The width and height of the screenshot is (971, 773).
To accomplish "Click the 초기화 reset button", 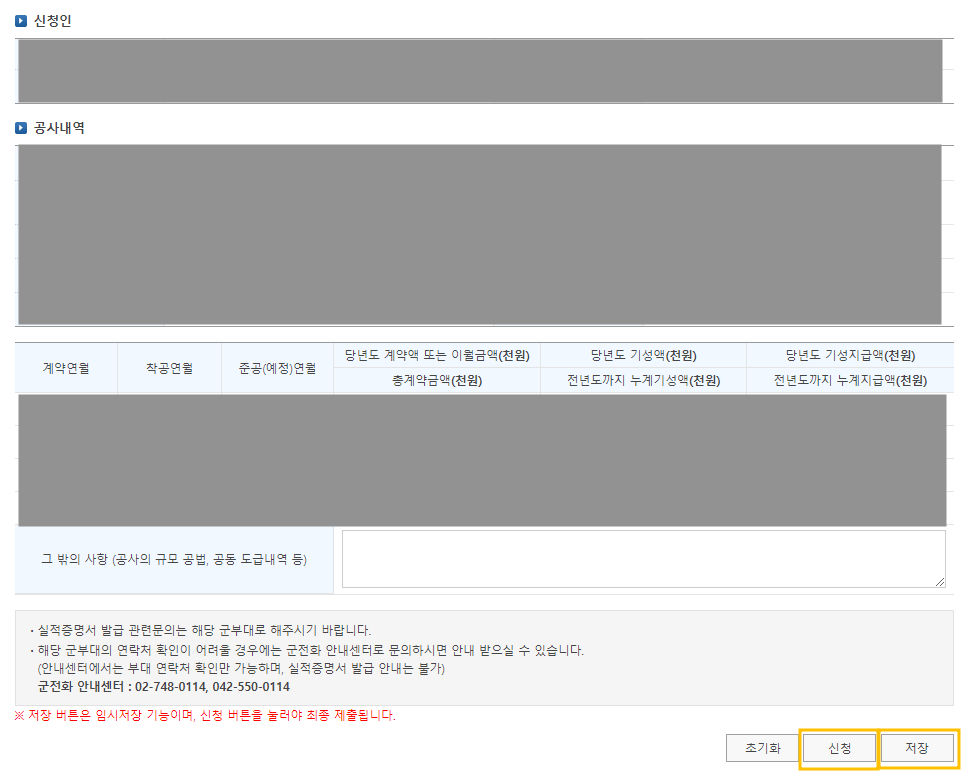I will 762,748.
